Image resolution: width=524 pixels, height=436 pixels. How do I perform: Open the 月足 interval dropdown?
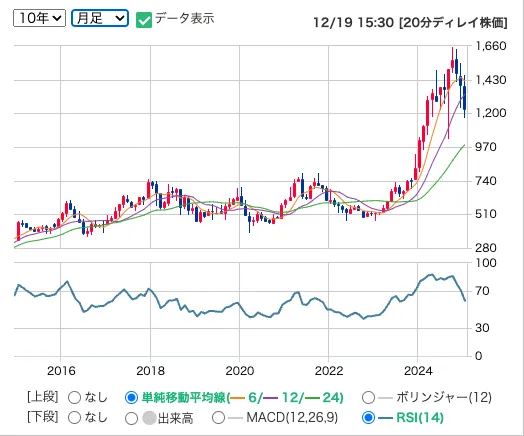pos(100,18)
